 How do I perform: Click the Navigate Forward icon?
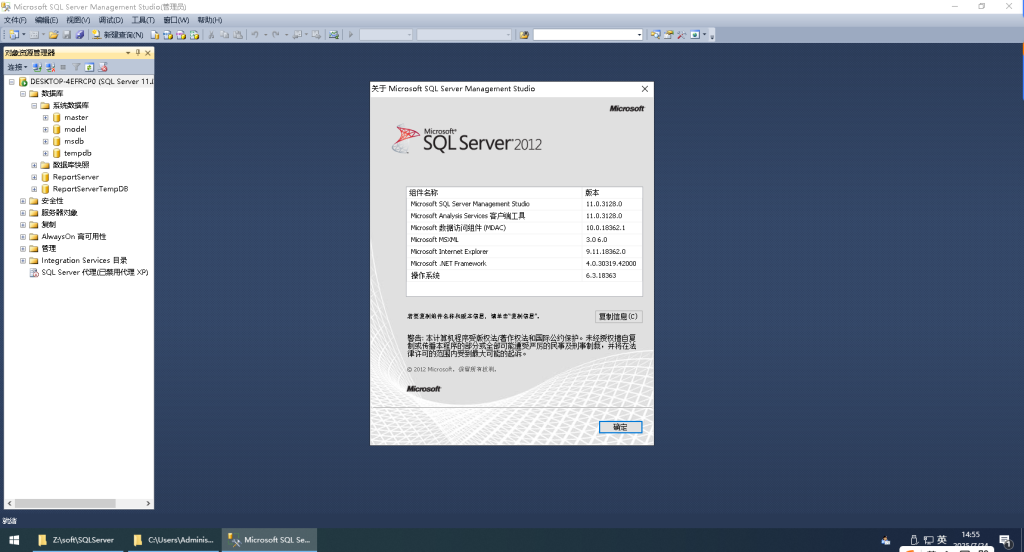coord(316,35)
